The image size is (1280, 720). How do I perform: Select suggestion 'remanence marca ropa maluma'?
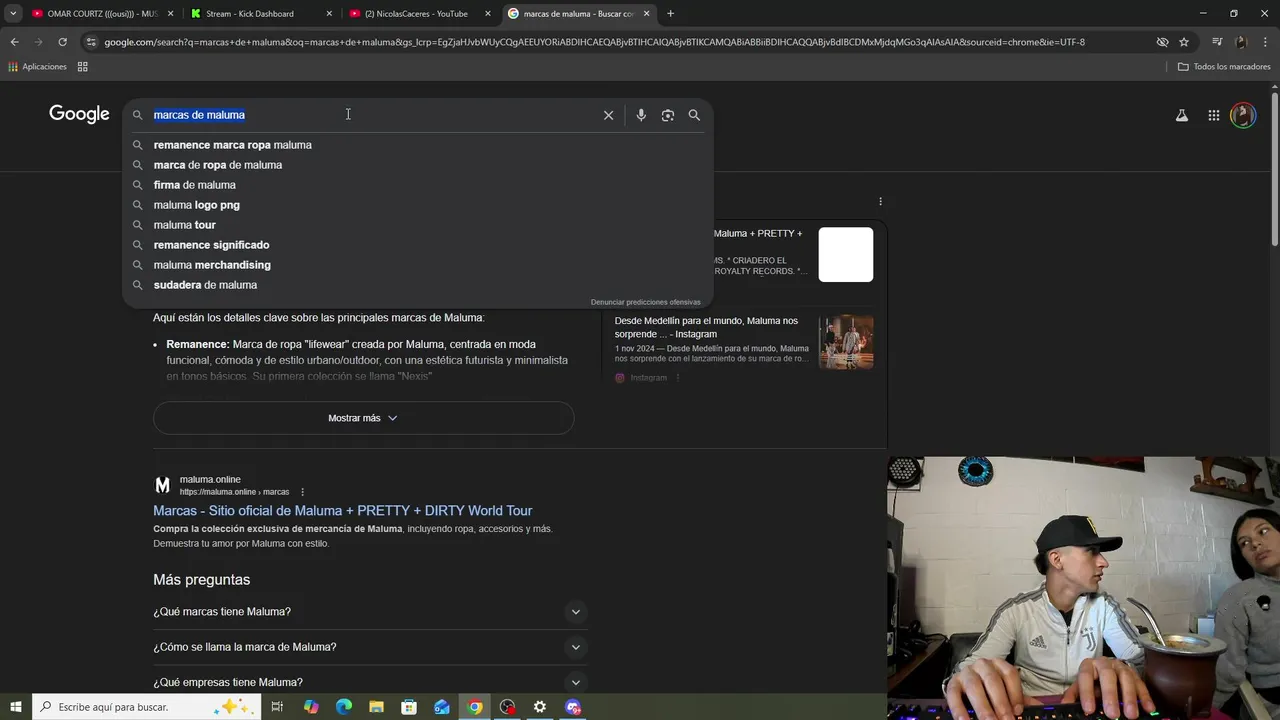click(x=232, y=145)
